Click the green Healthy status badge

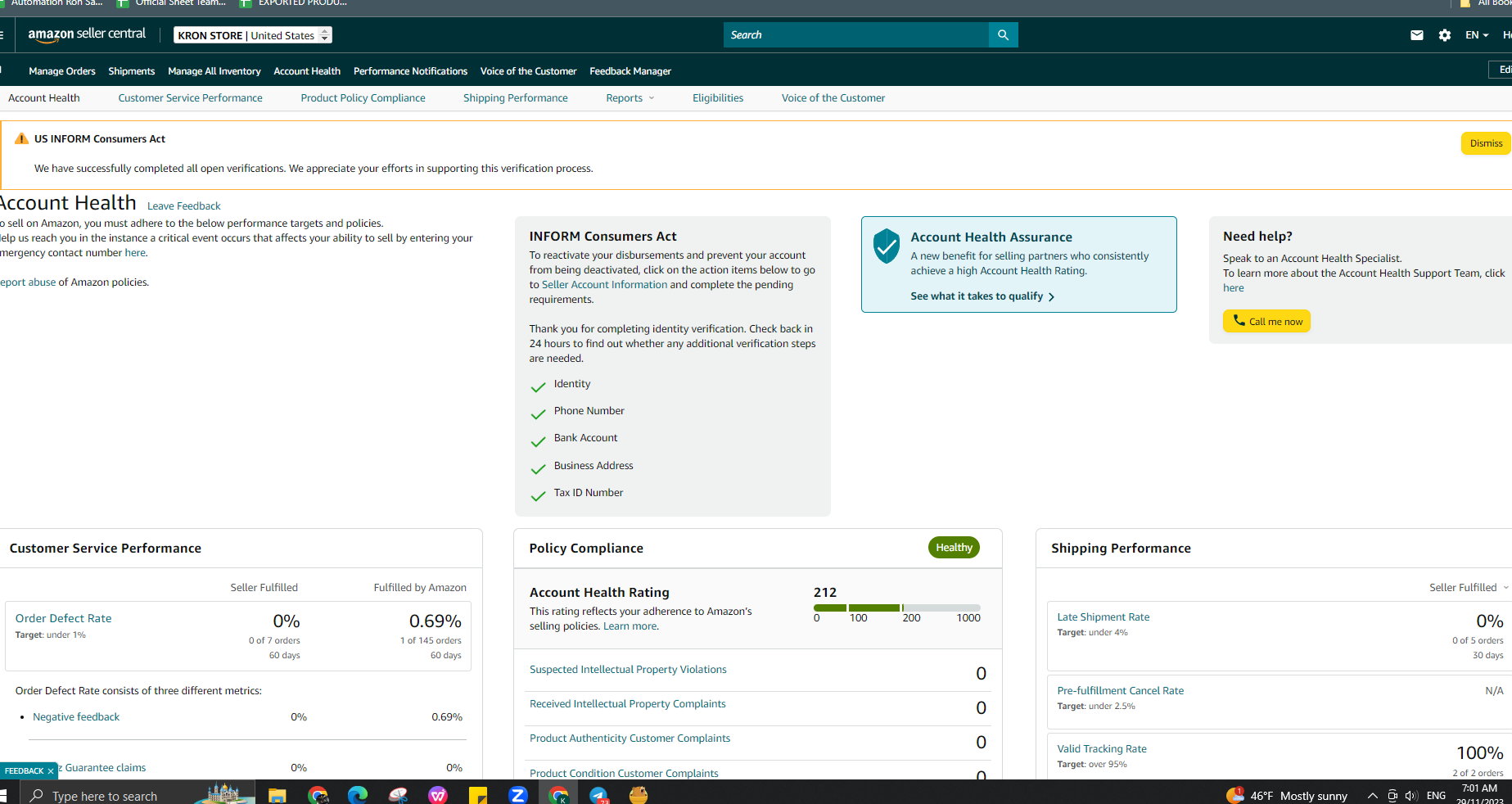pyautogui.click(x=954, y=548)
